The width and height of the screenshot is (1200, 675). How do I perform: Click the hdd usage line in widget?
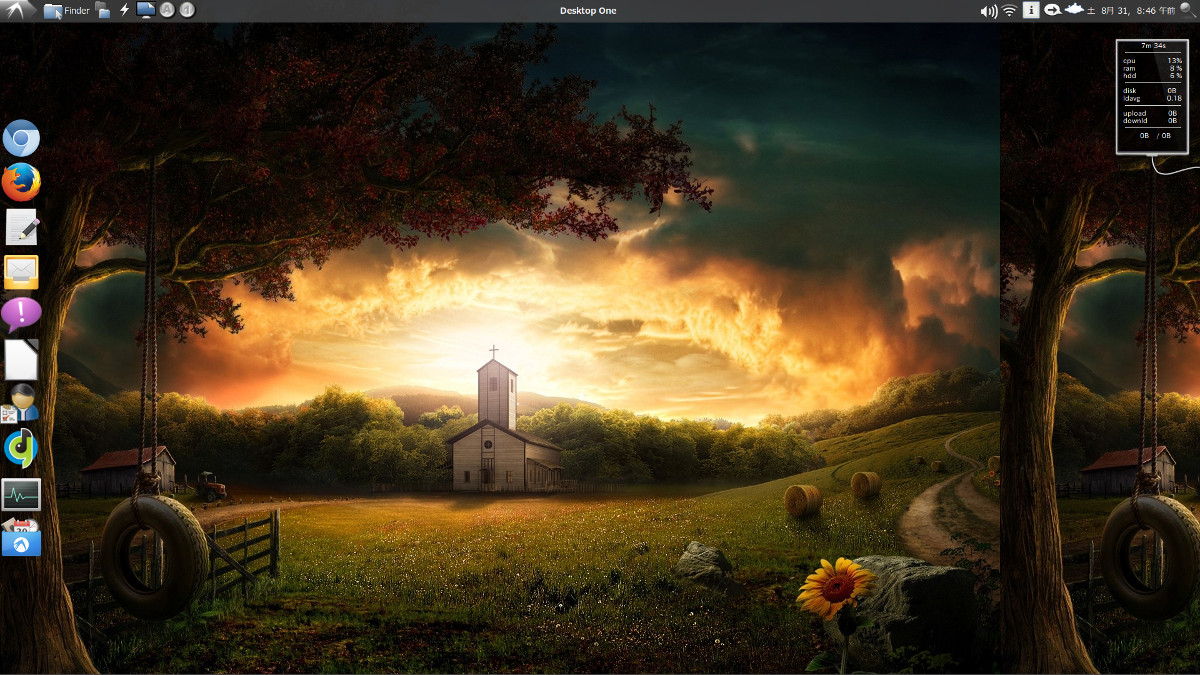point(1152,75)
